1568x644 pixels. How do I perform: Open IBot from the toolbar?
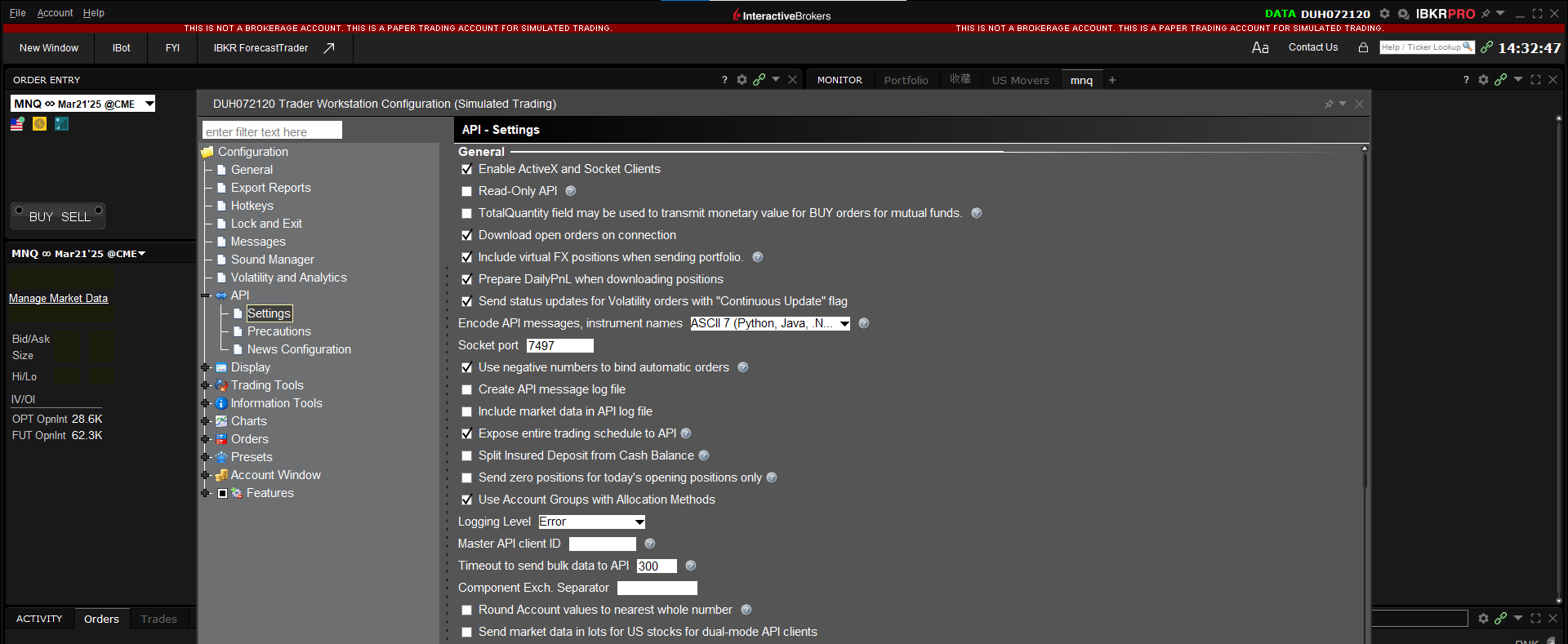121,48
